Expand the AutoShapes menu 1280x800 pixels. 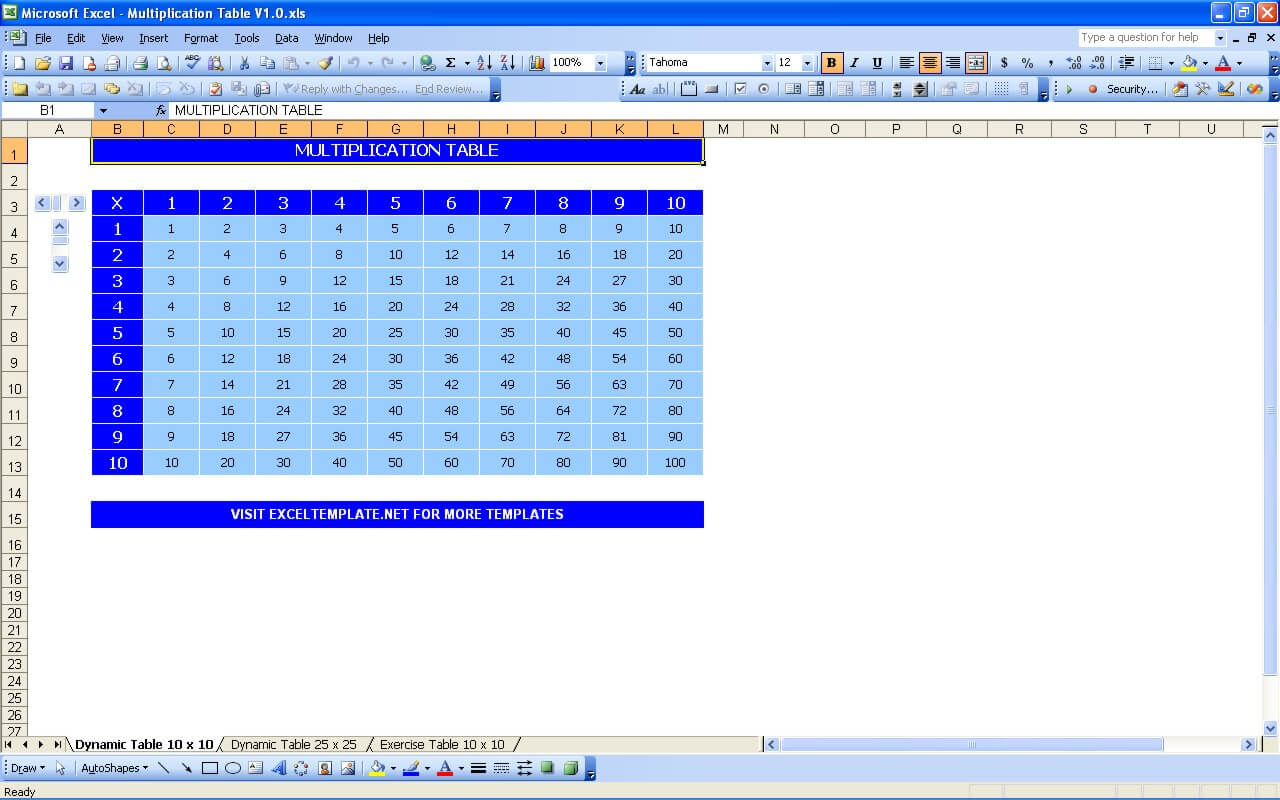point(114,768)
